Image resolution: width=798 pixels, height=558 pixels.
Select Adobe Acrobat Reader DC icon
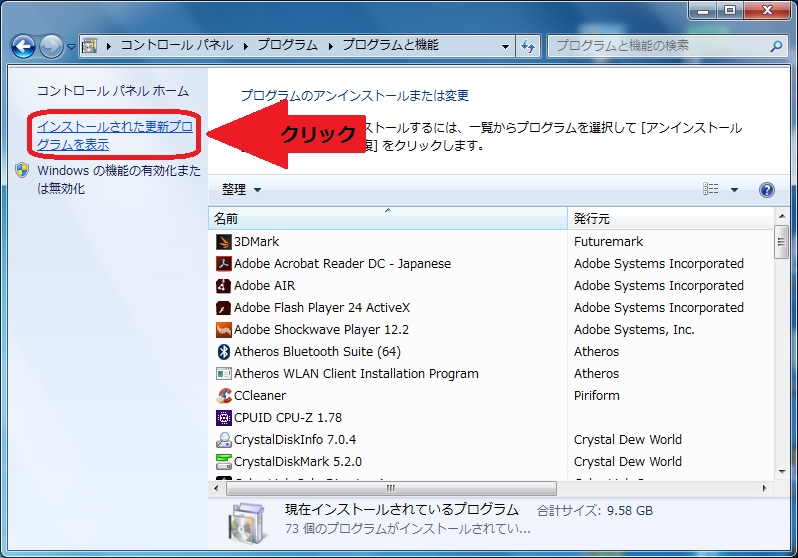(x=223, y=264)
